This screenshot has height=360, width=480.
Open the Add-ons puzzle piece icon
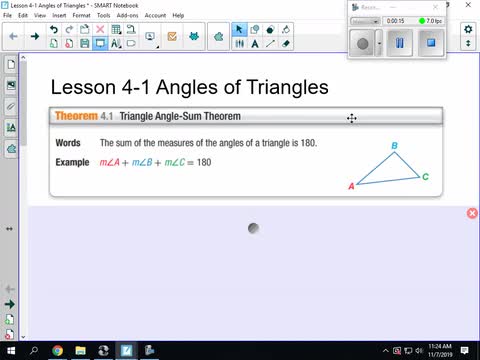click(x=218, y=36)
